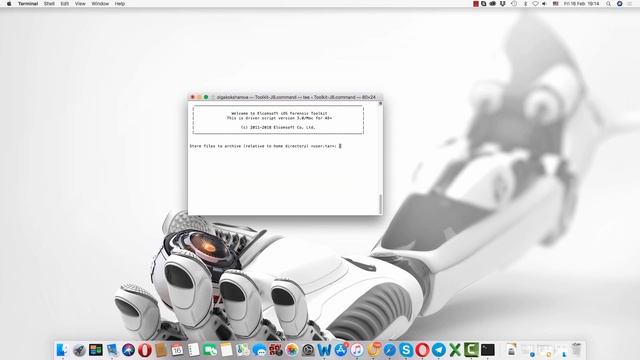
Task: Open Photo Booth icon in Dock
Action: (x=275, y=350)
